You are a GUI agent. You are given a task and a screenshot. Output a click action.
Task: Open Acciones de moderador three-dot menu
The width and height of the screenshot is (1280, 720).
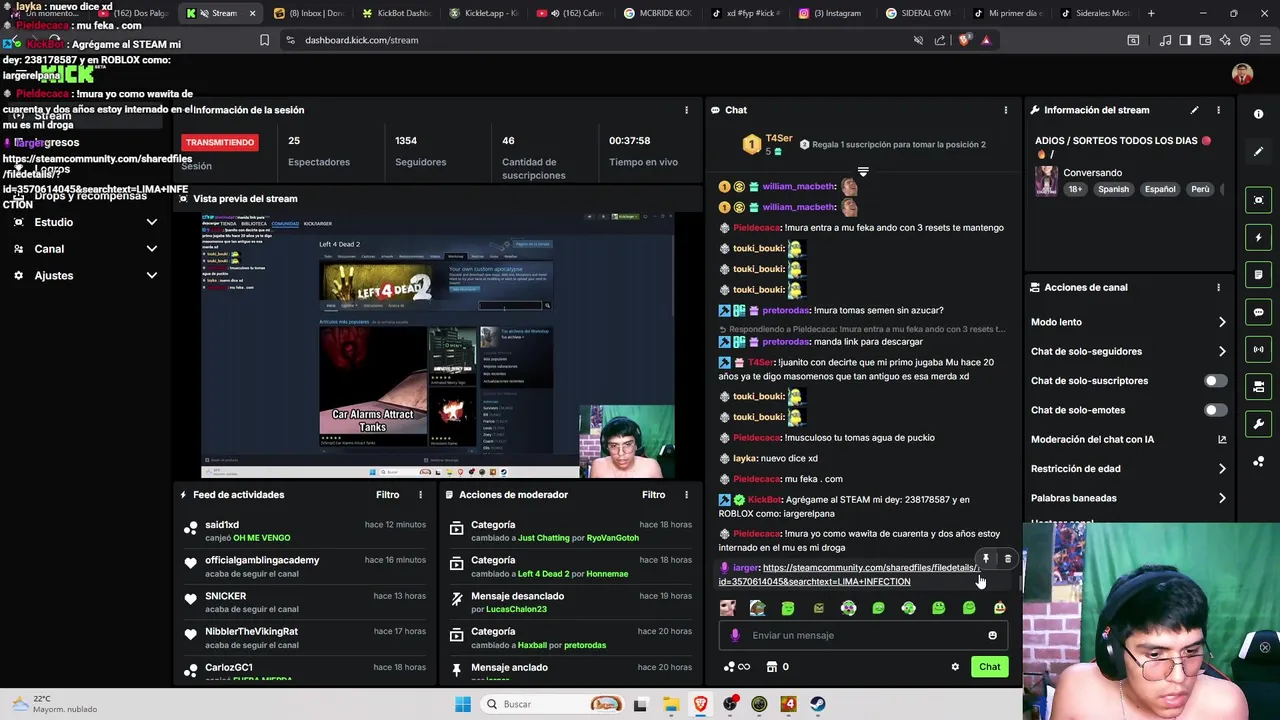point(686,495)
